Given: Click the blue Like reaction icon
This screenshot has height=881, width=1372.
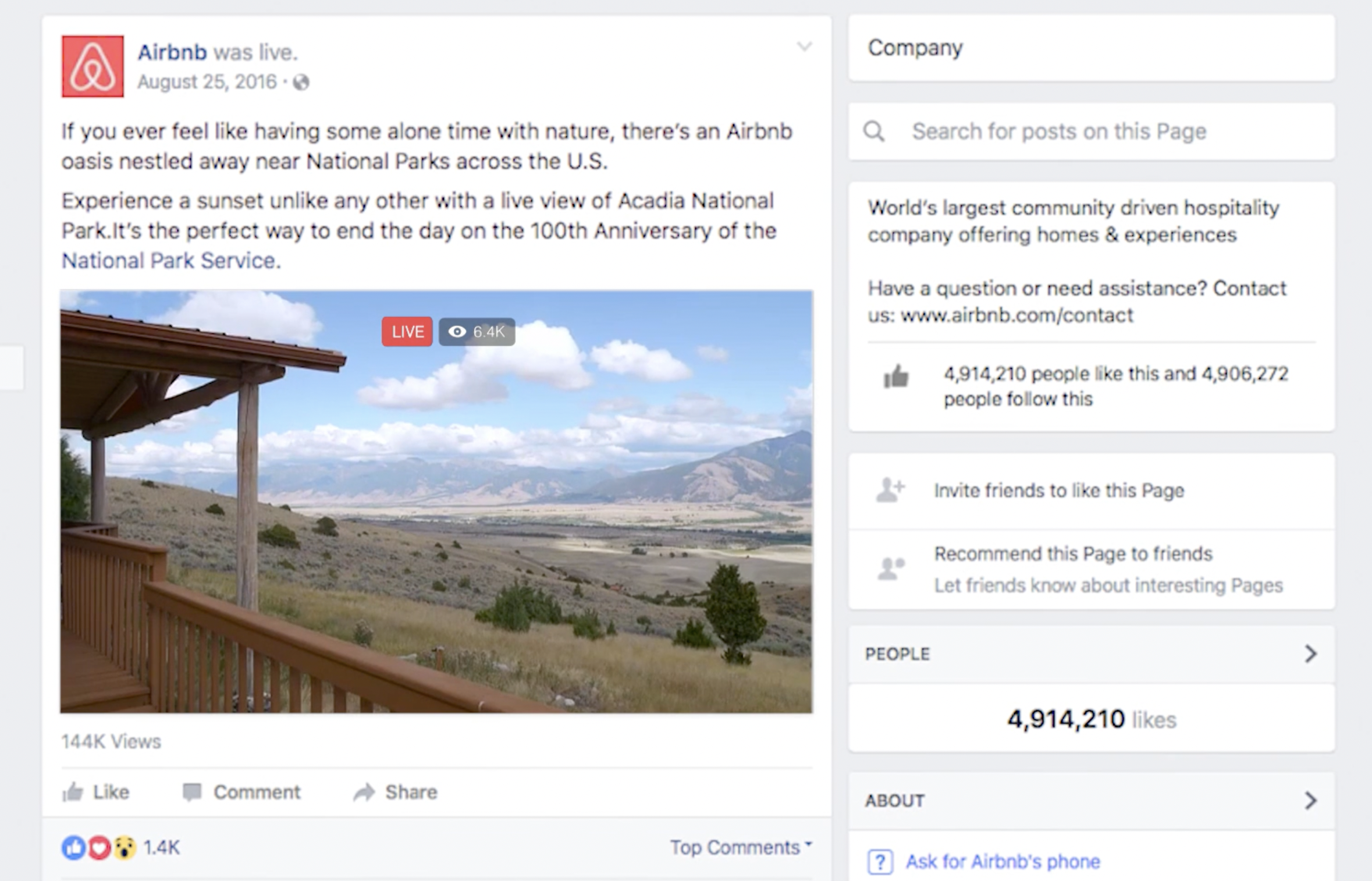Looking at the screenshot, I should click(73, 847).
